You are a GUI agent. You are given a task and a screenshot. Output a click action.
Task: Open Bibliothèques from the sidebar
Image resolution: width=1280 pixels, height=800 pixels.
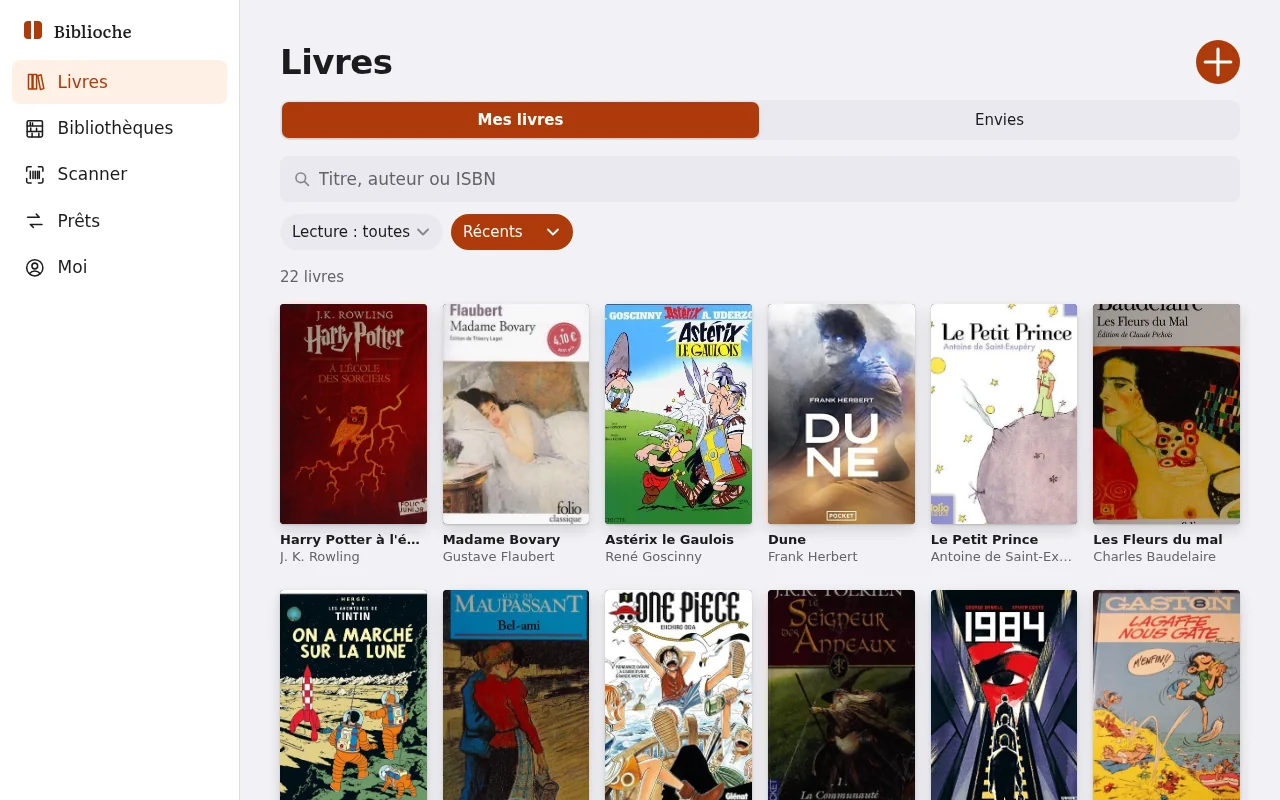(120, 128)
